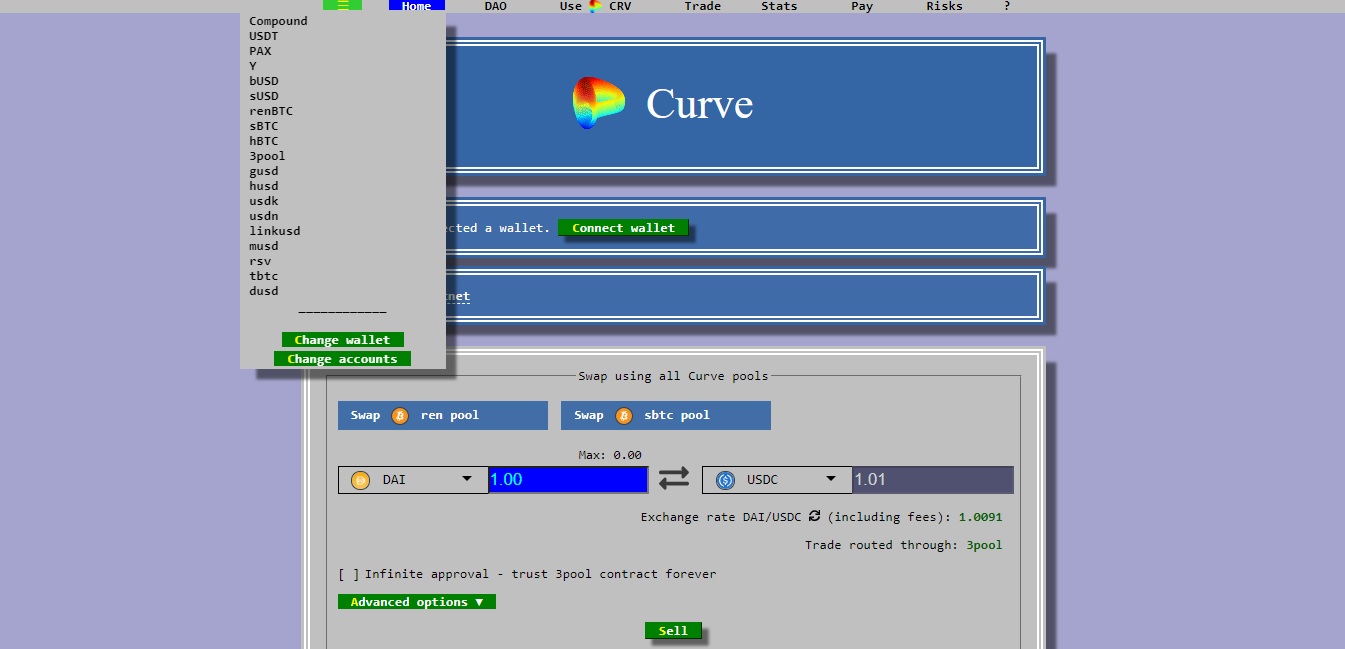This screenshot has width=1345, height=649.
Task: Select rsv pool in side menu
Action: 260,261
